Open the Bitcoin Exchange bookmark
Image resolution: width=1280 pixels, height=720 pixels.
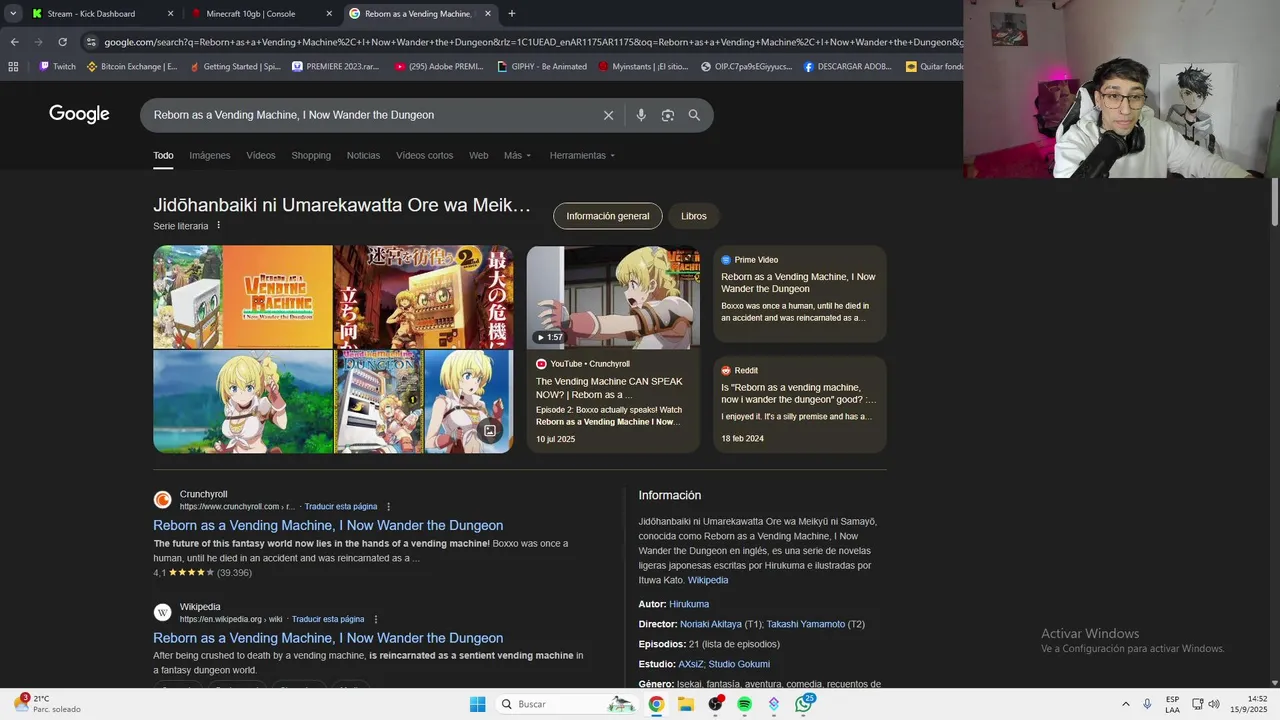(x=132, y=67)
